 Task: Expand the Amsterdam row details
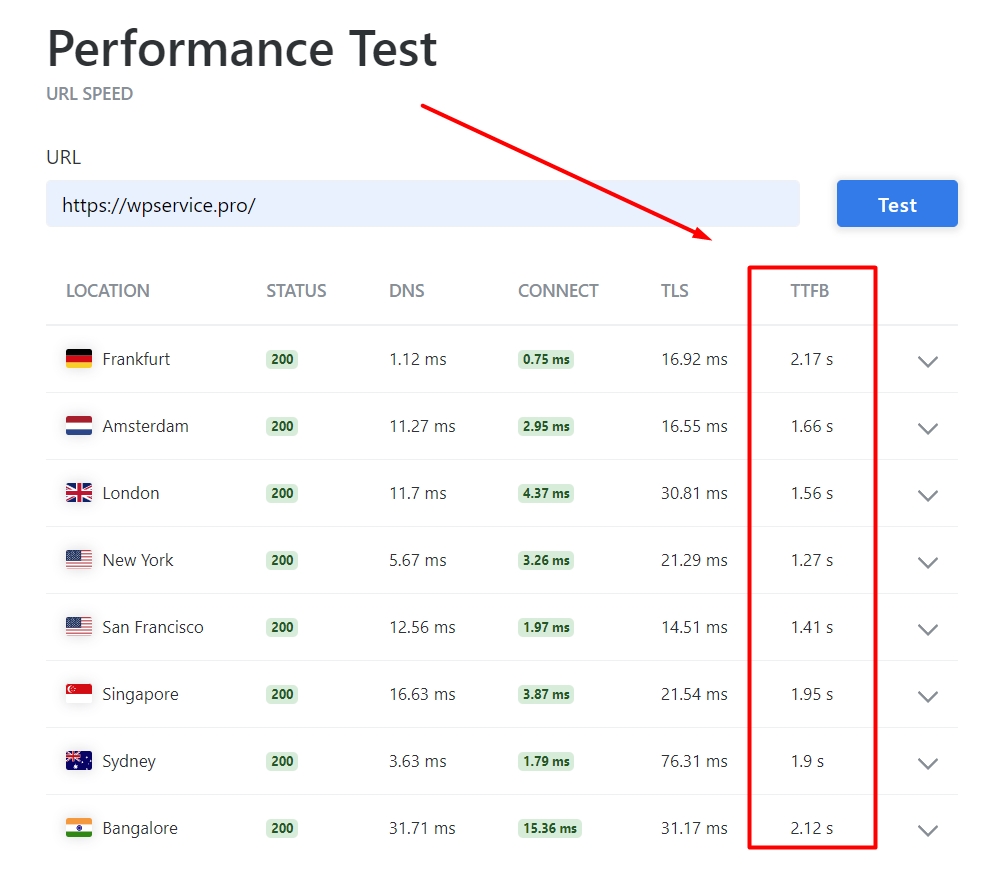pos(927,429)
